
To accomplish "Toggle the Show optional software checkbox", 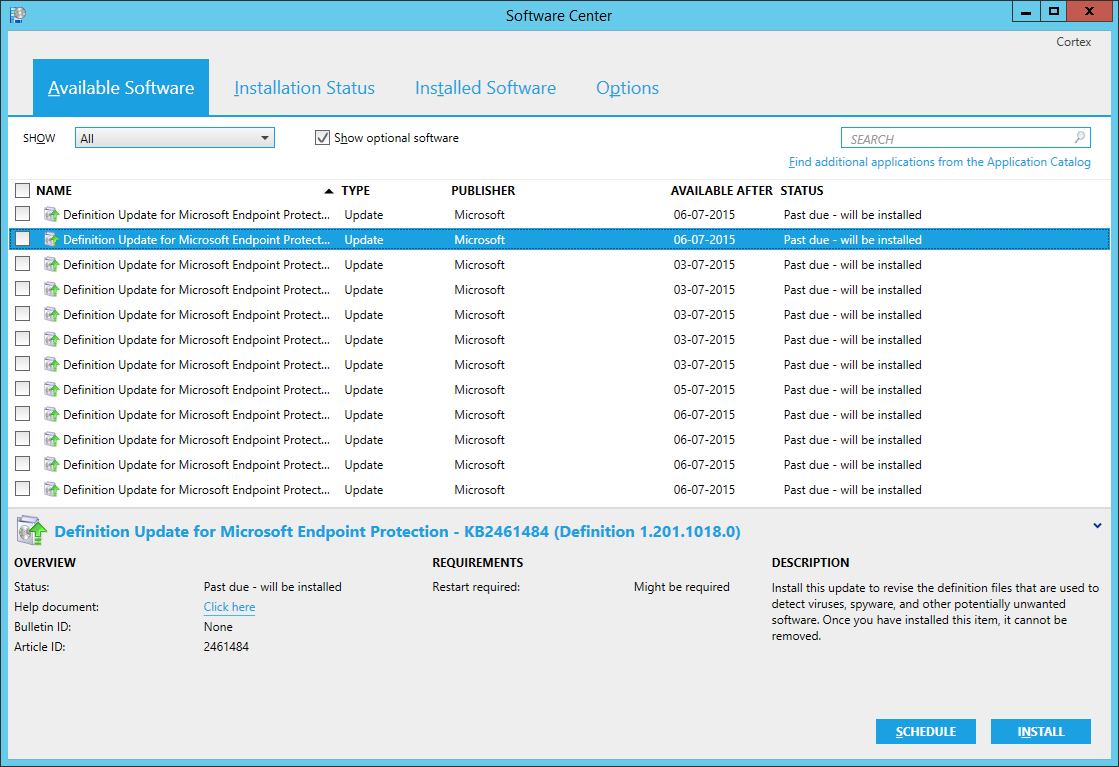I will 323,137.
